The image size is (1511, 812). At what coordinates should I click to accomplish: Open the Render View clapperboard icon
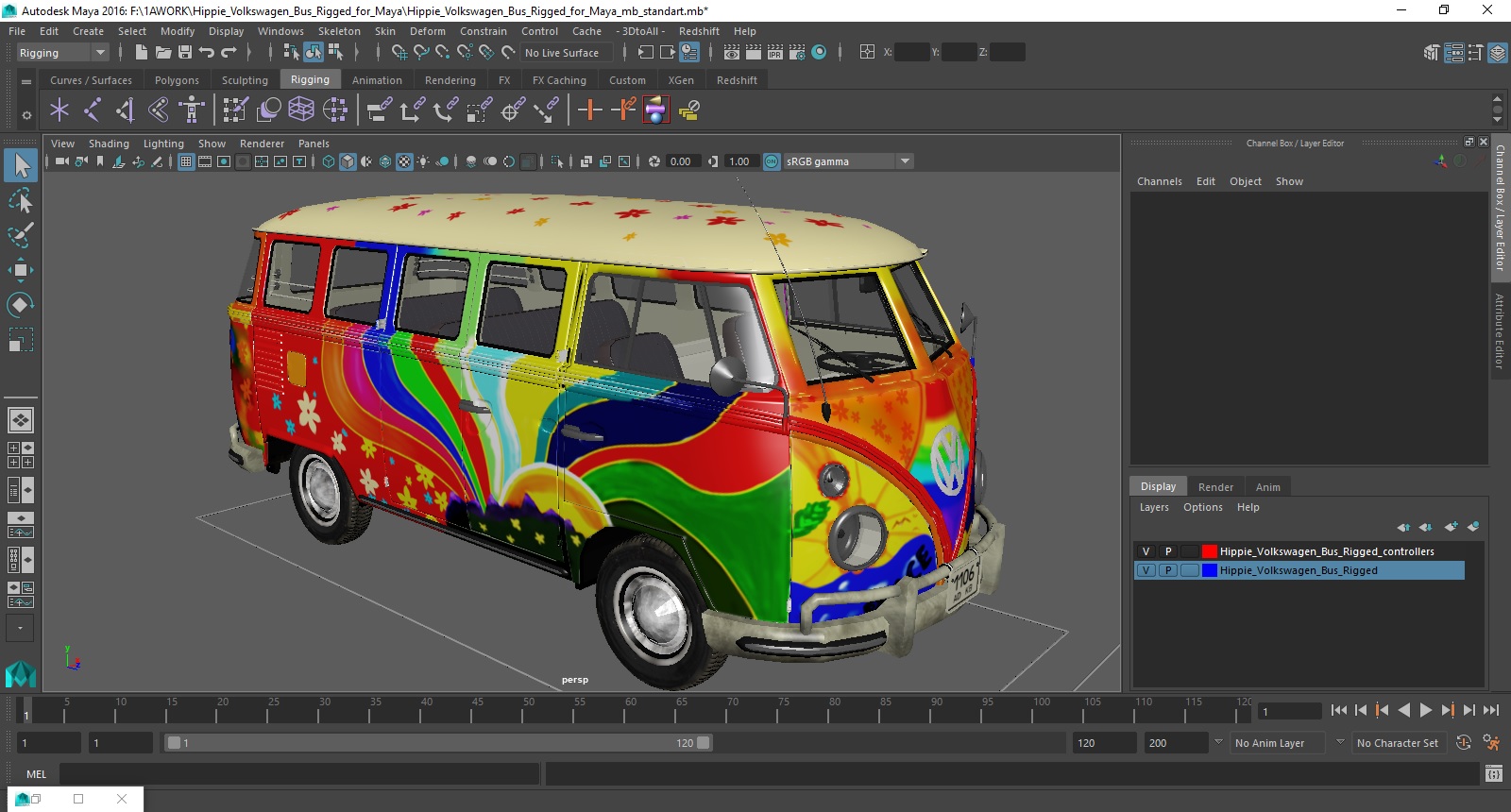[x=732, y=53]
